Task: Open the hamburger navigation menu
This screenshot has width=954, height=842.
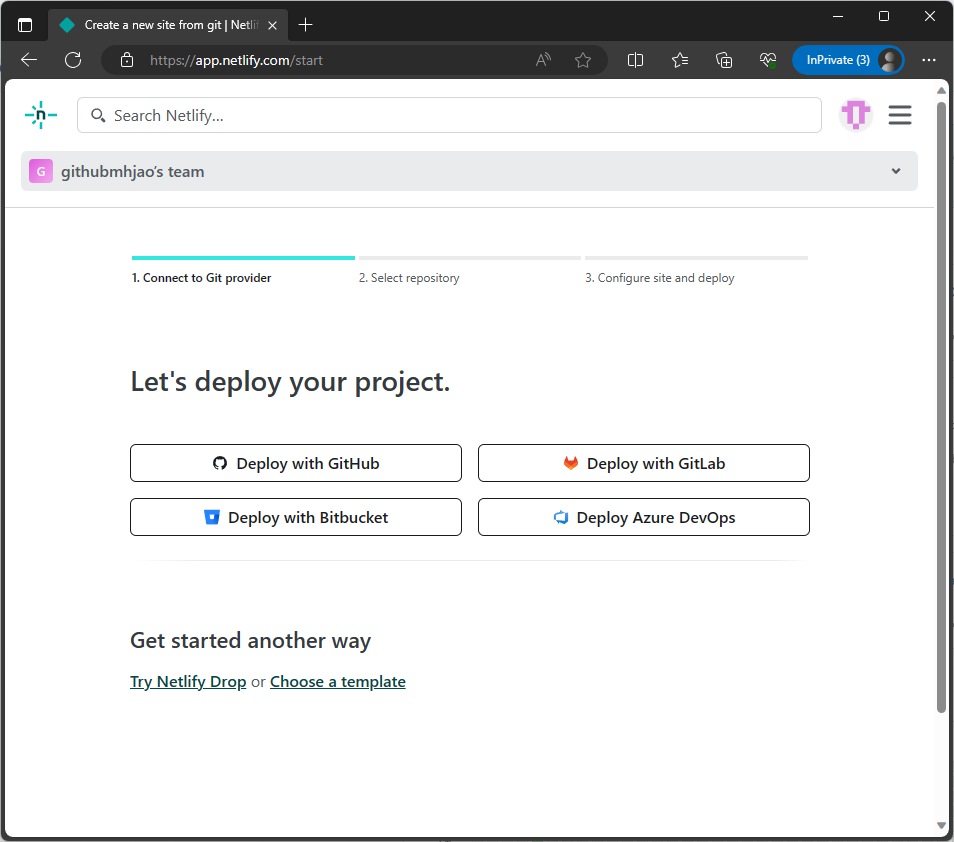Action: [899, 115]
